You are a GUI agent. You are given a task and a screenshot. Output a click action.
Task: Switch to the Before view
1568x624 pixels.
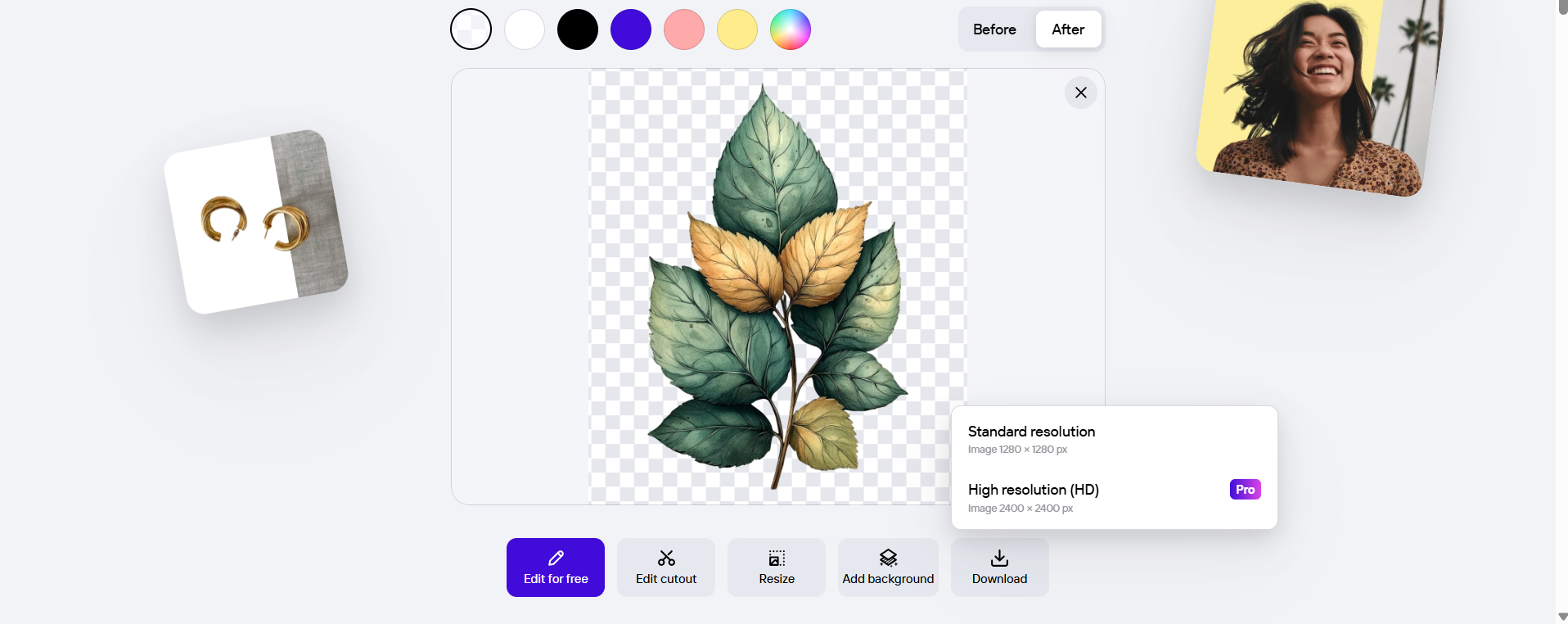tap(994, 29)
